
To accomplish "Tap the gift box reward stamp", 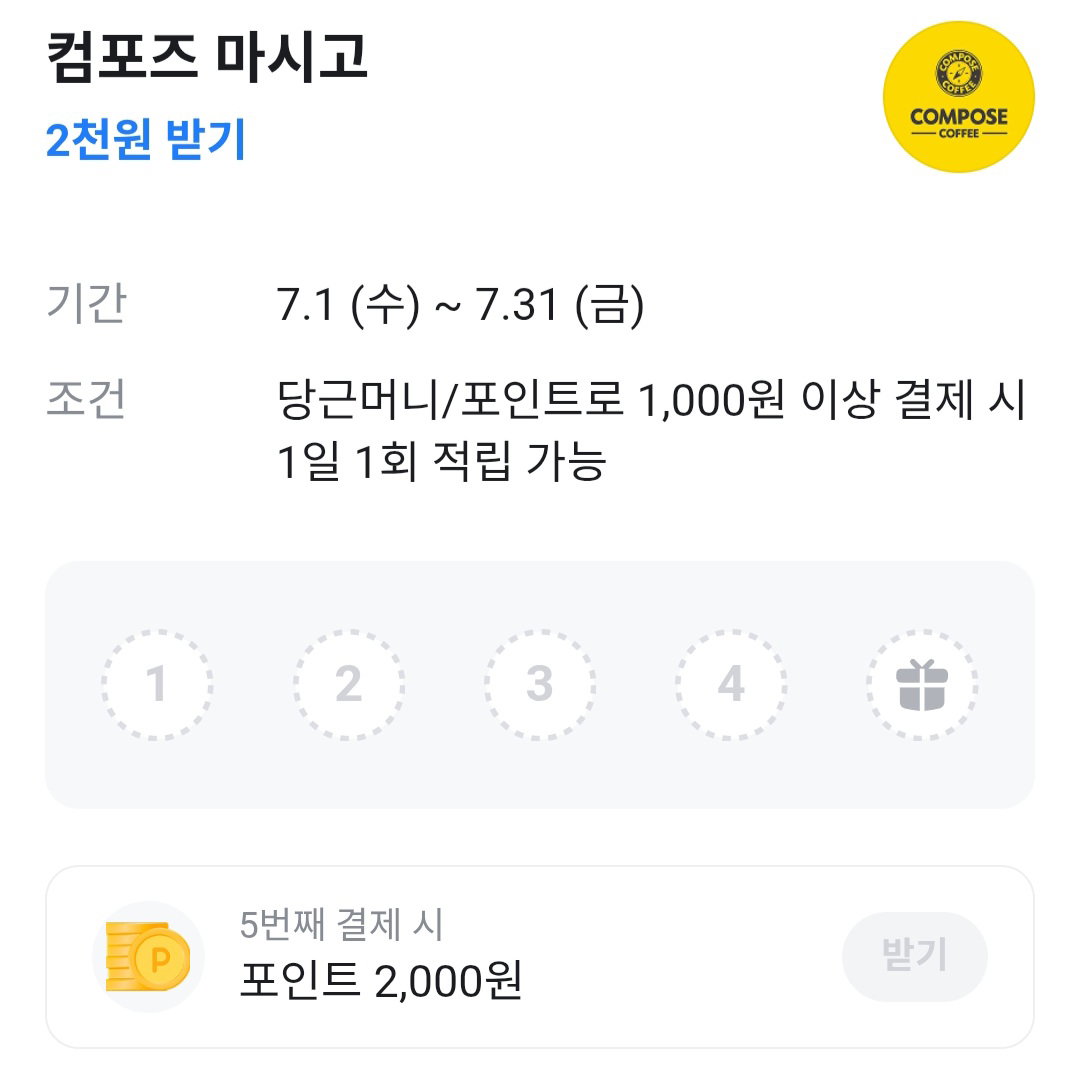I will coord(922,684).
